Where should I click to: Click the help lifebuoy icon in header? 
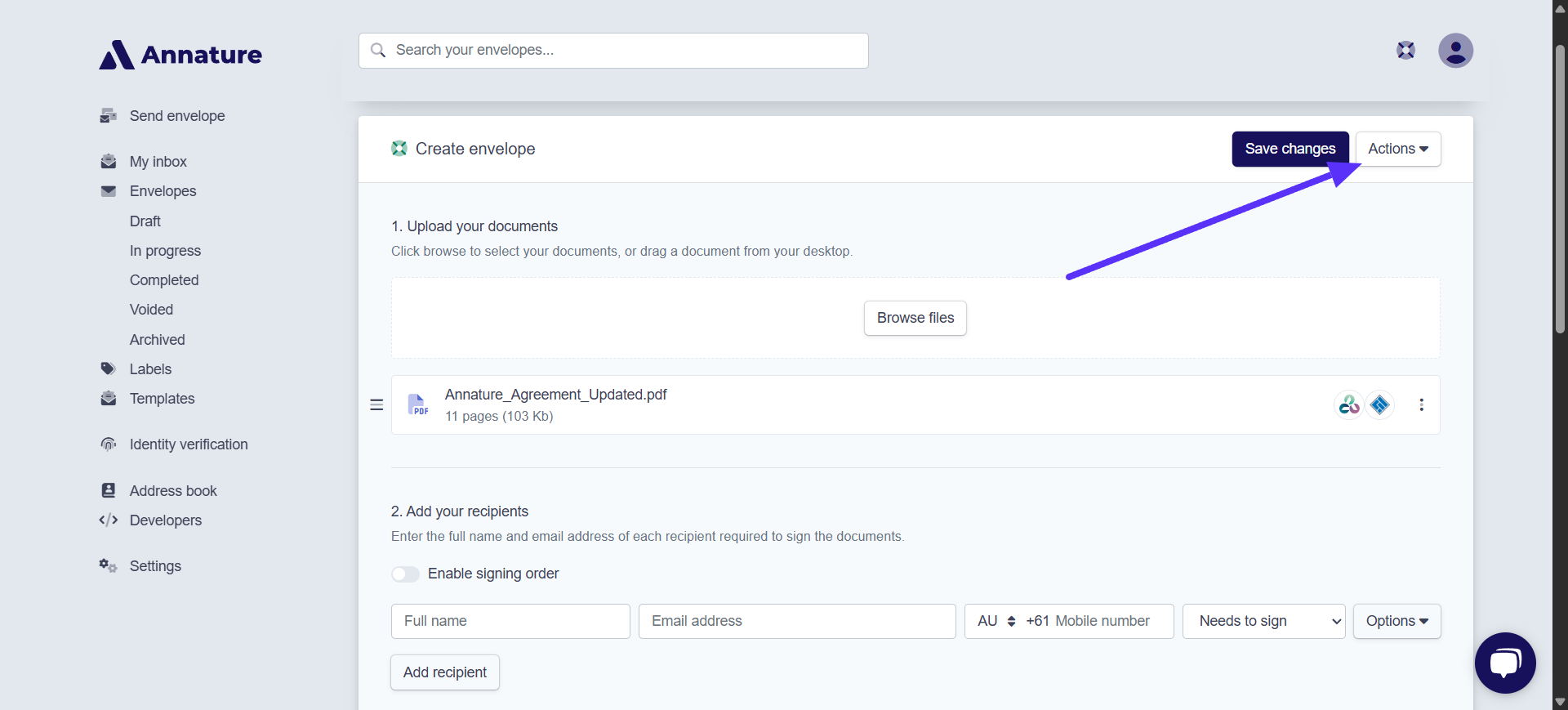pyautogui.click(x=1405, y=51)
